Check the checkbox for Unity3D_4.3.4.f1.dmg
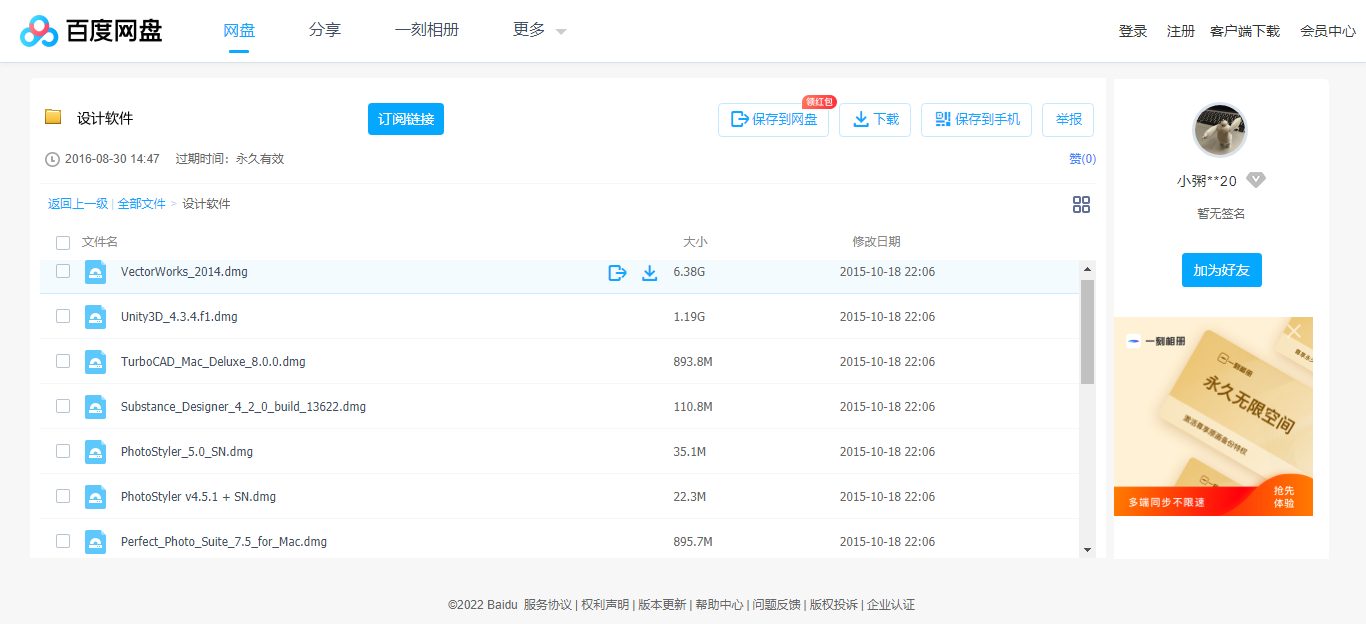 point(63,315)
